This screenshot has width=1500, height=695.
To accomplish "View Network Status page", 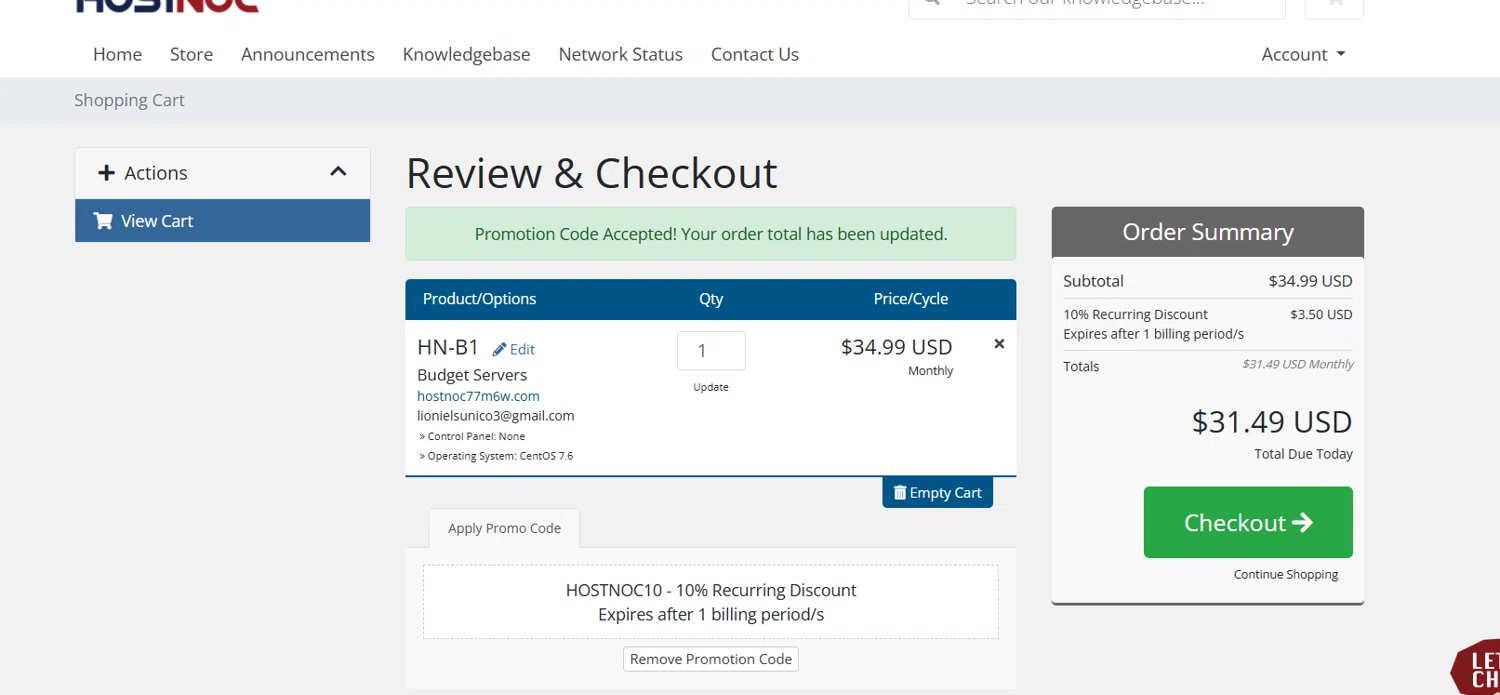I will coord(620,54).
